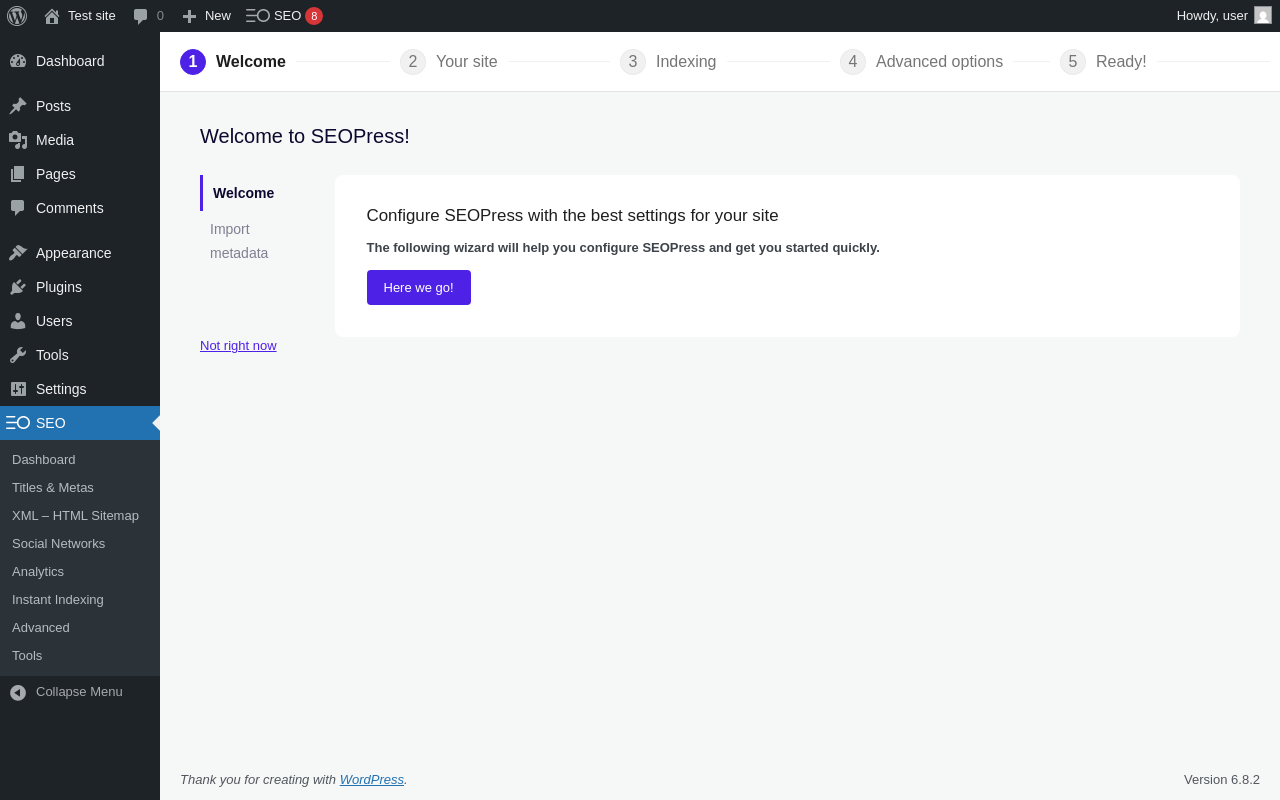Click the Media library icon
Screen dimensions: 1280x800
pos(18,140)
